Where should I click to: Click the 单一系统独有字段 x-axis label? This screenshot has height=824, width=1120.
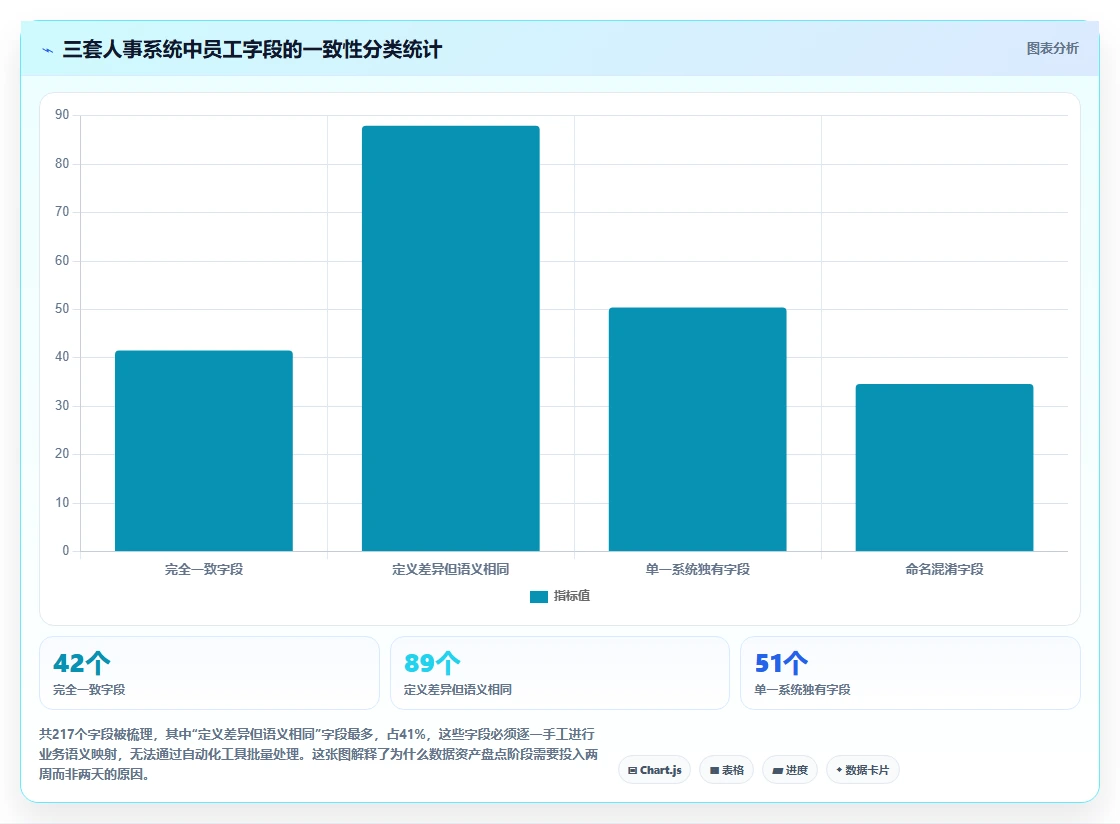point(698,569)
